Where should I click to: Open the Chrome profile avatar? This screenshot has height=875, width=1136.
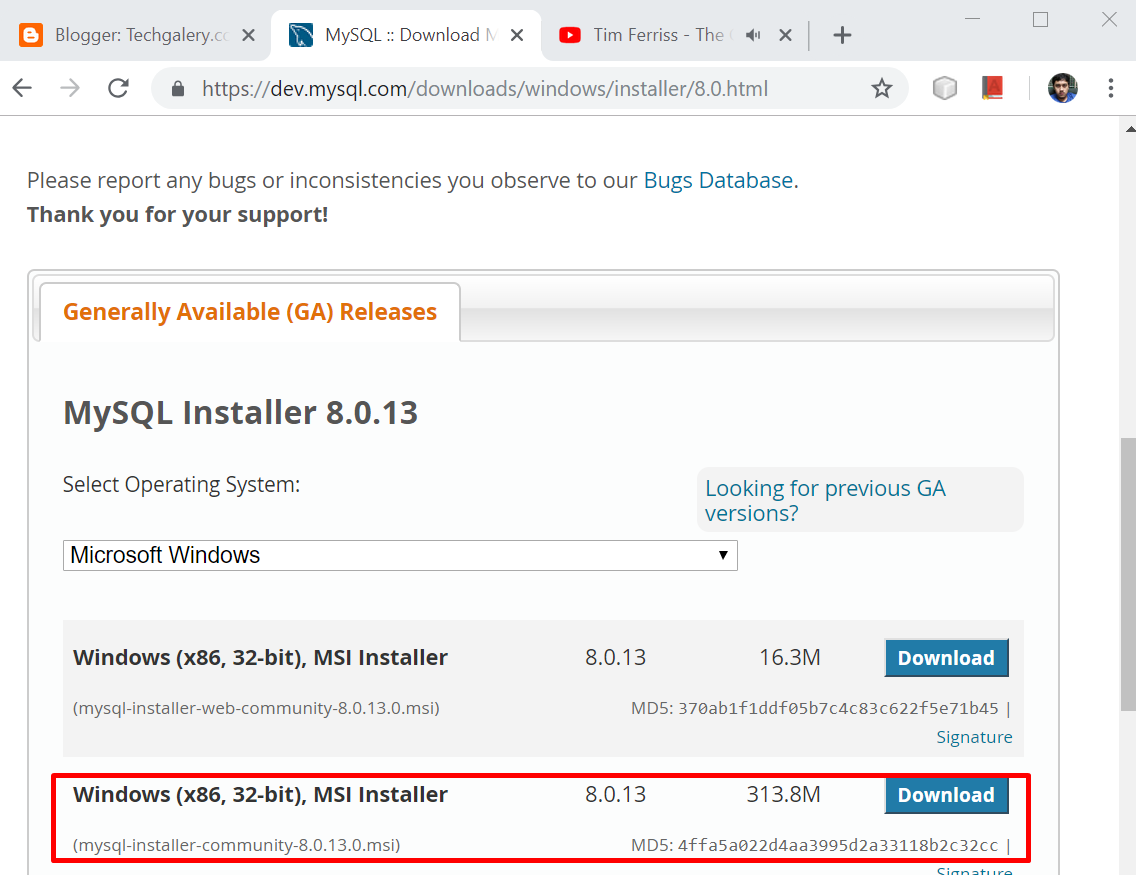click(x=1062, y=88)
